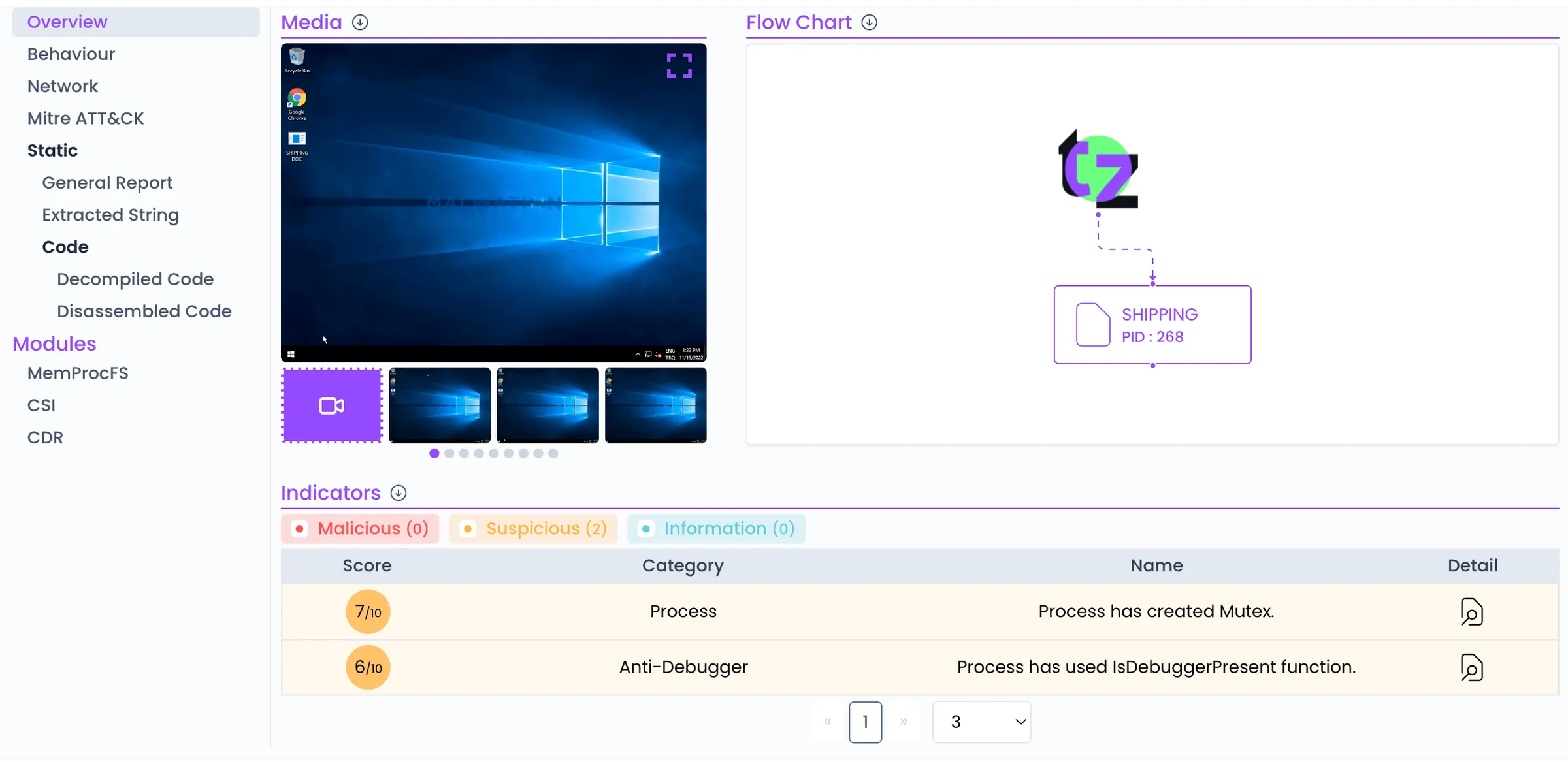View detail for the Mutex indicator
The width and height of the screenshot is (1568, 762).
(x=1471, y=611)
